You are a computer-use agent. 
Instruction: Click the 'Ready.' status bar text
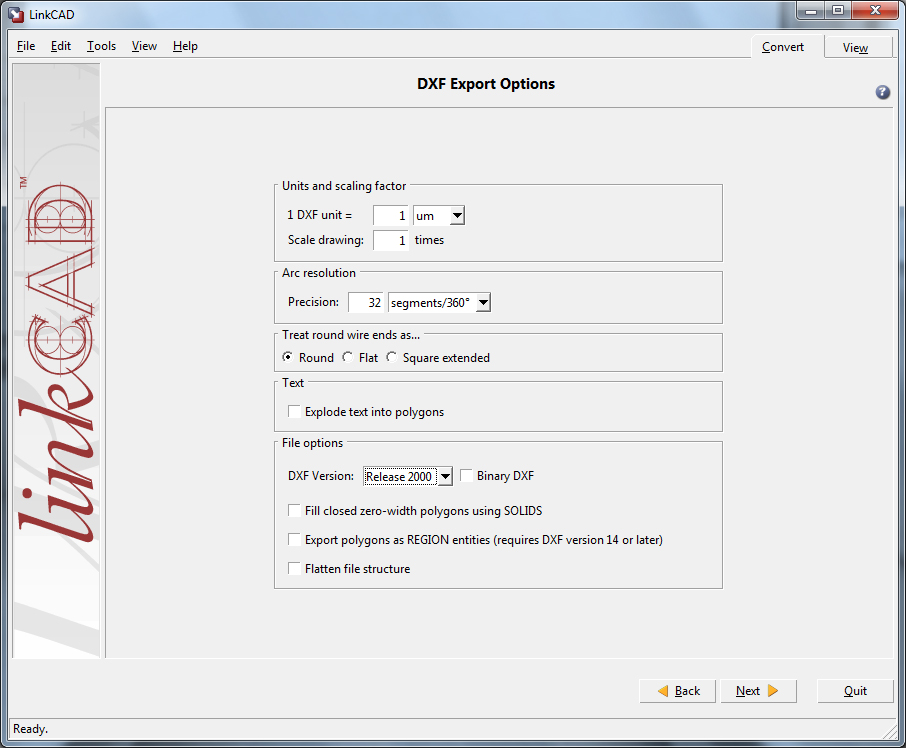coord(30,729)
